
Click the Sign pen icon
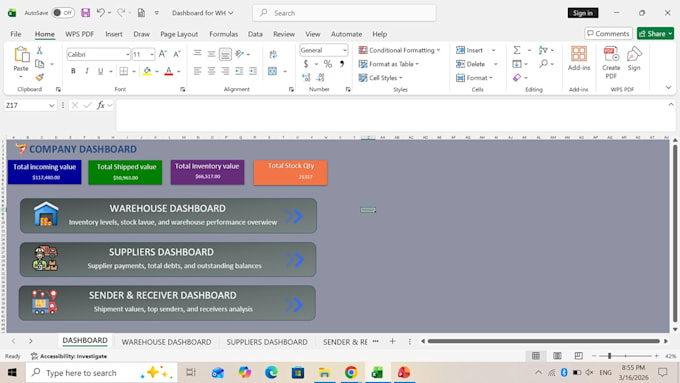point(634,58)
